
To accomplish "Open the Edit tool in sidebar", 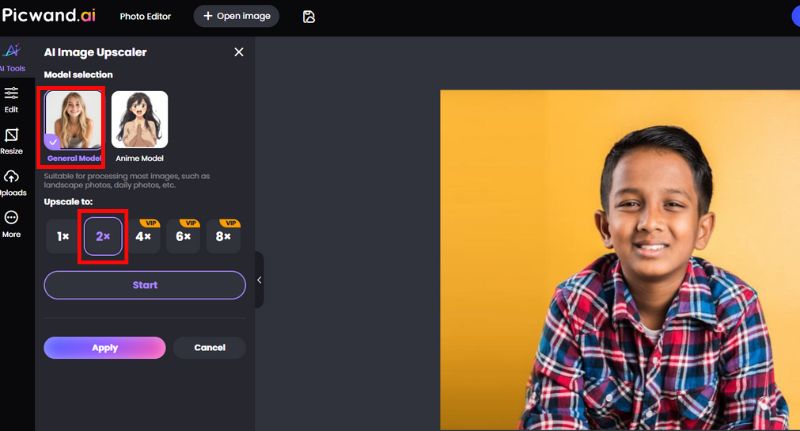I will 12,99.
